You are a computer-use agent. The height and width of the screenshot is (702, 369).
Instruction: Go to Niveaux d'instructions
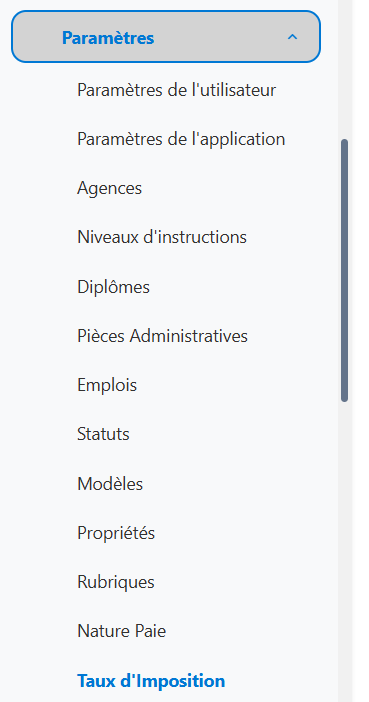(162, 237)
